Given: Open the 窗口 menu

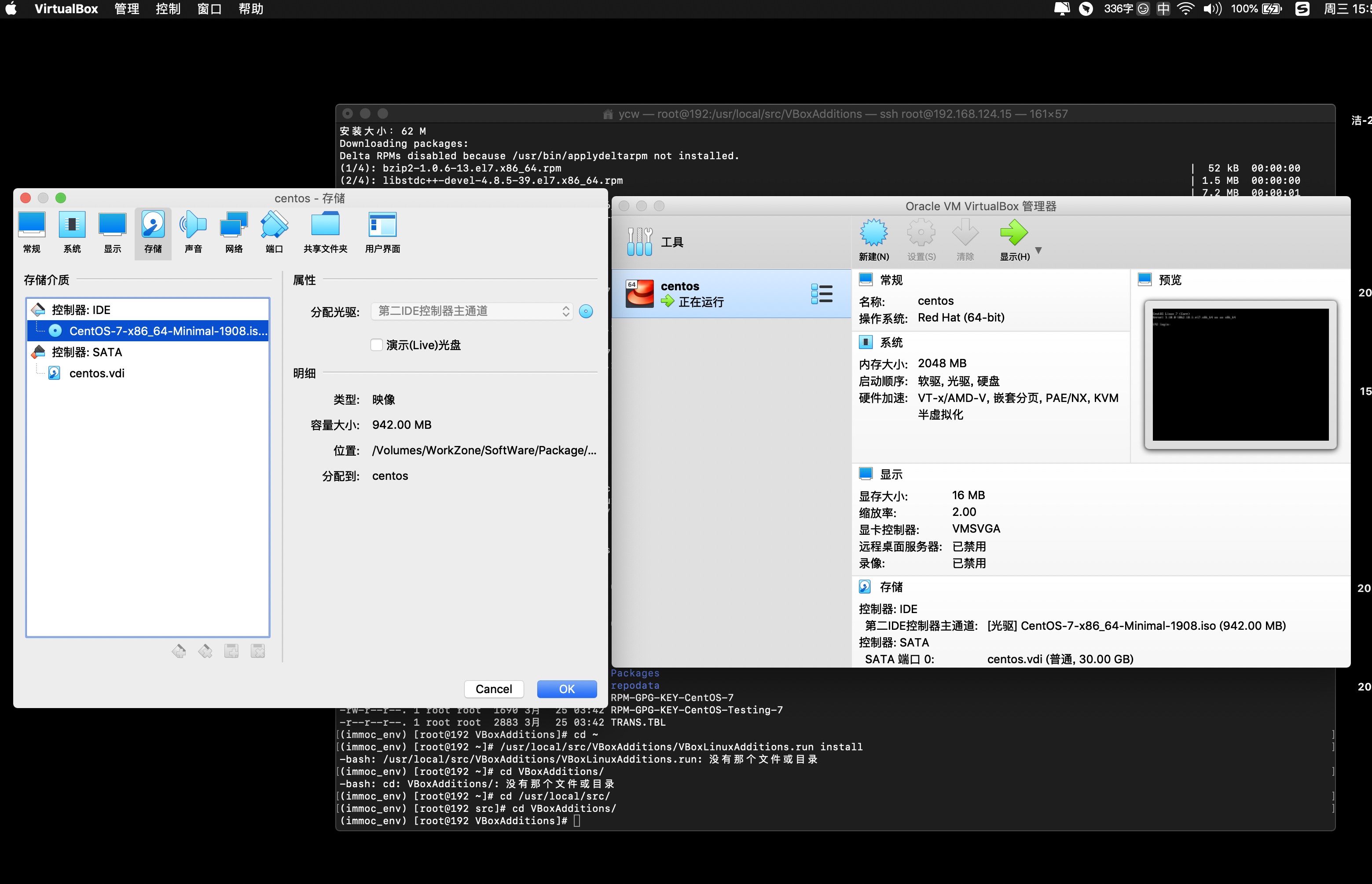Looking at the screenshot, I should click(x=209, y=9).
